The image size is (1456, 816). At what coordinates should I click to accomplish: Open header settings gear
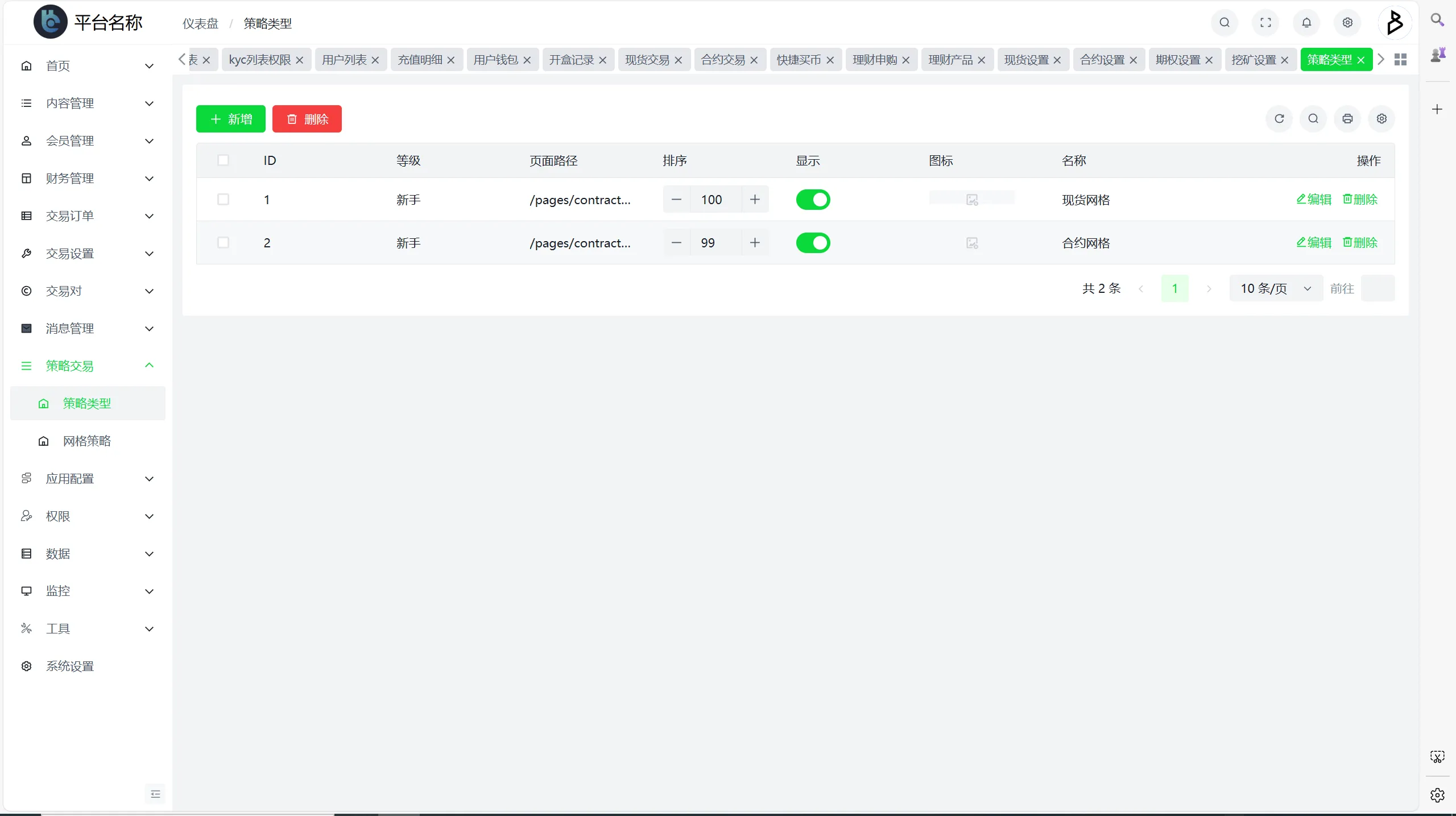tap(1347, 23)
